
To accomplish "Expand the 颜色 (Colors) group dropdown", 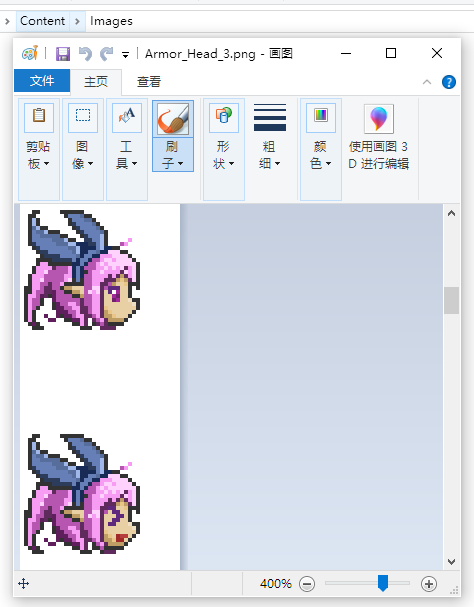I will pos(321,155).
